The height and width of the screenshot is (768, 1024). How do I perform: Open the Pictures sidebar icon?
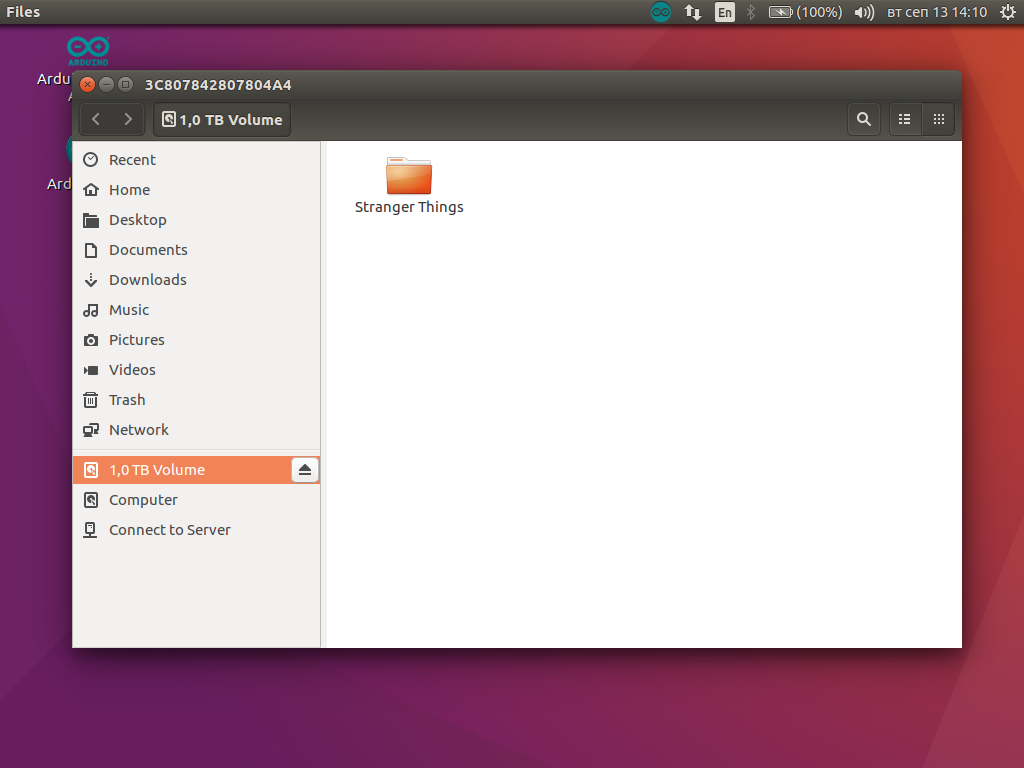[x=137, y=340]
